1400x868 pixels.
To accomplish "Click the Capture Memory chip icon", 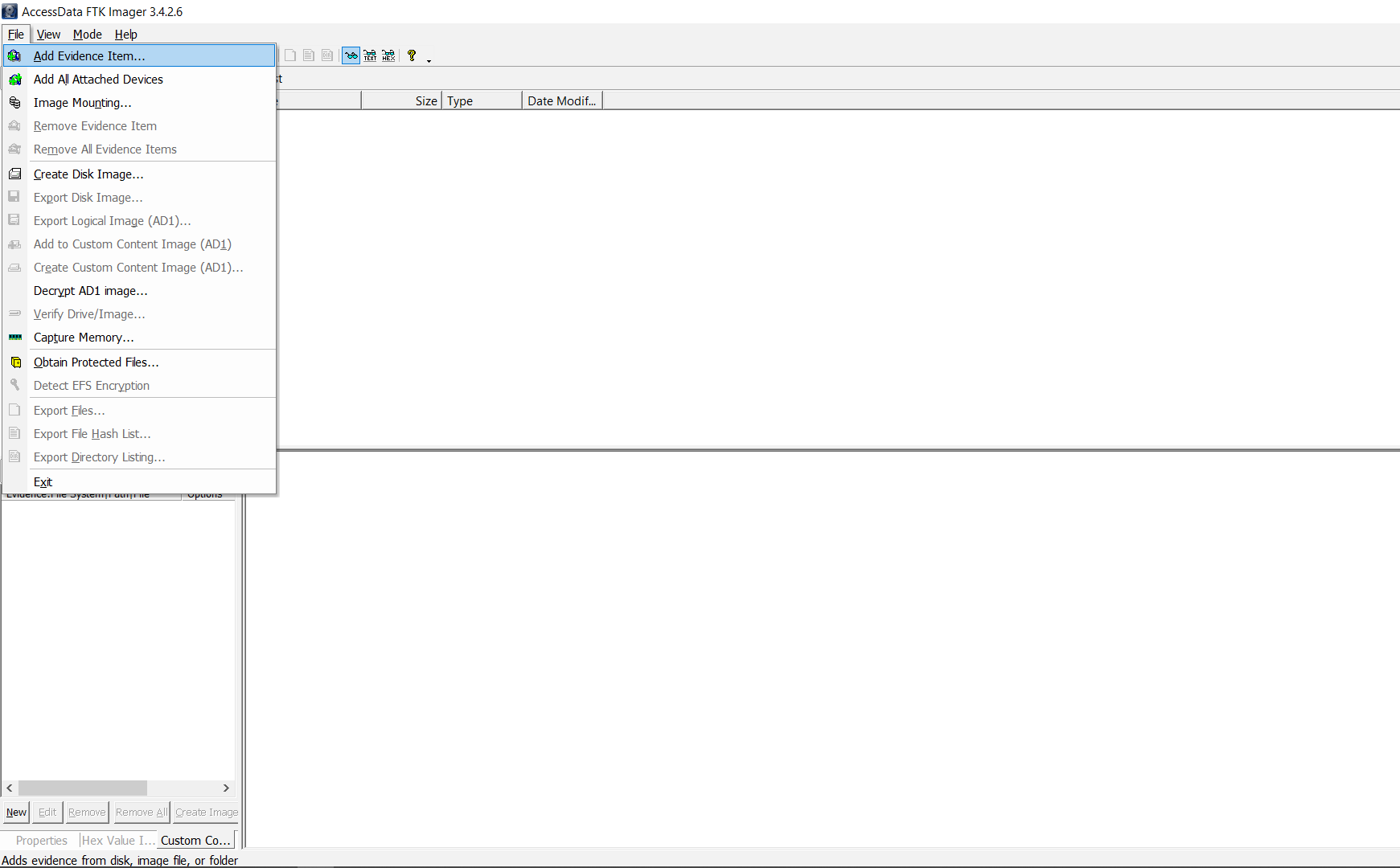I will (x=14, y=337).
